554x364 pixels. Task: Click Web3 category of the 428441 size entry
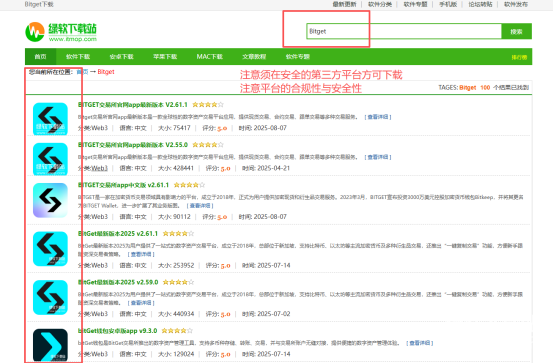tap(99, 168)
